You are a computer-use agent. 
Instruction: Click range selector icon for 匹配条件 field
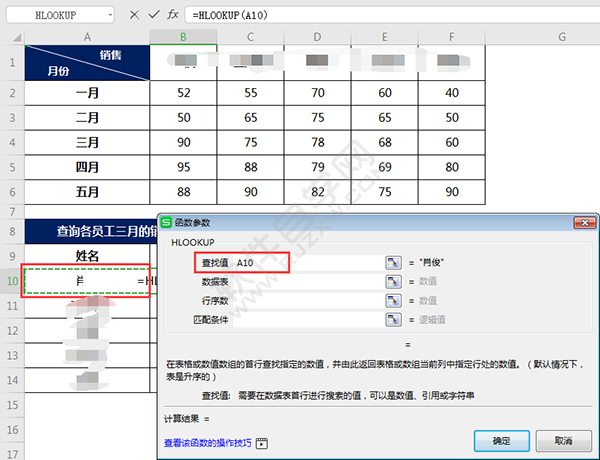(x=393, y=319)
